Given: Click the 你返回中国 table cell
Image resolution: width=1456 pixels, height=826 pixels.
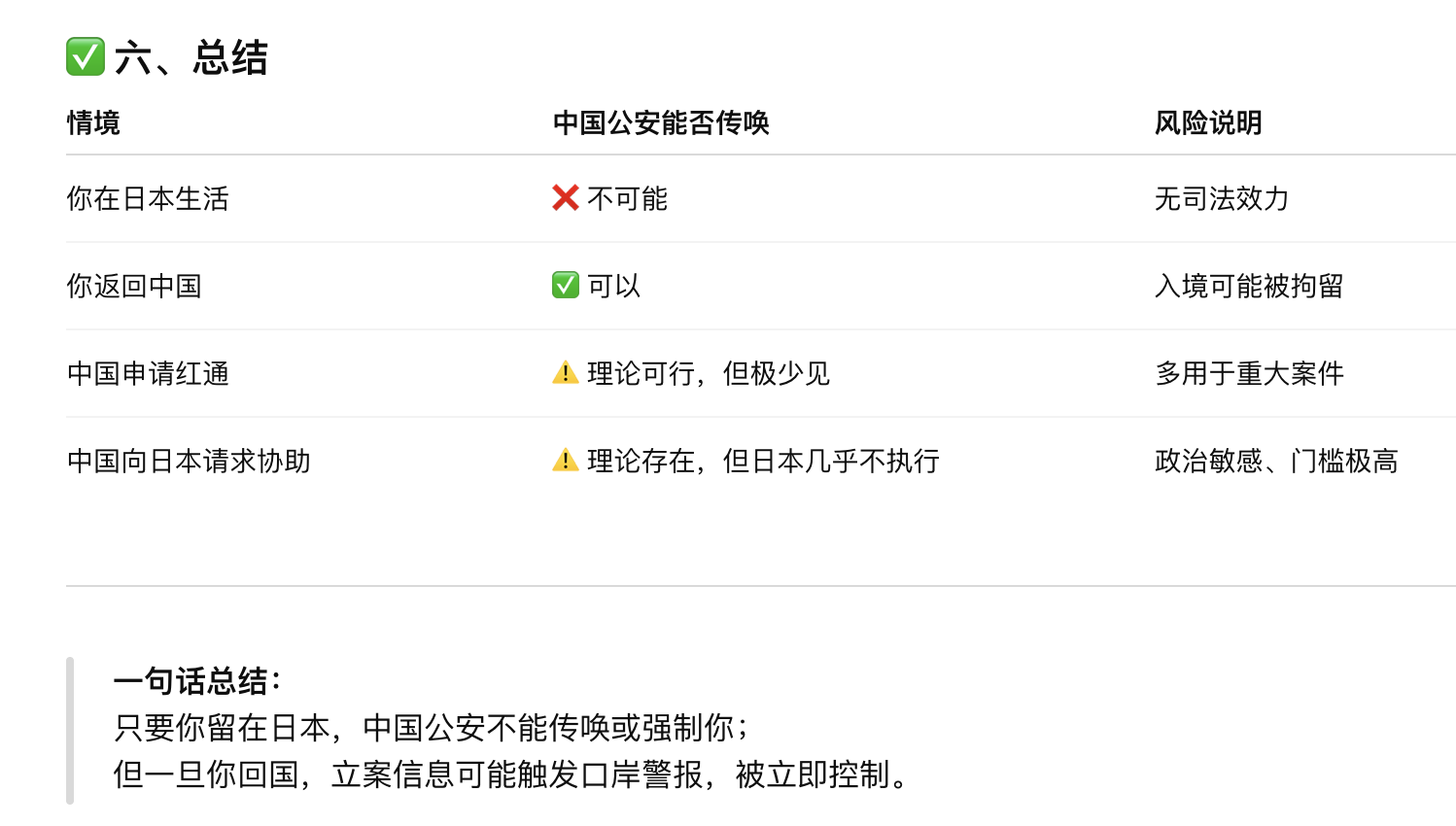Looking at the screenshot, I should (x=134, y=287).
